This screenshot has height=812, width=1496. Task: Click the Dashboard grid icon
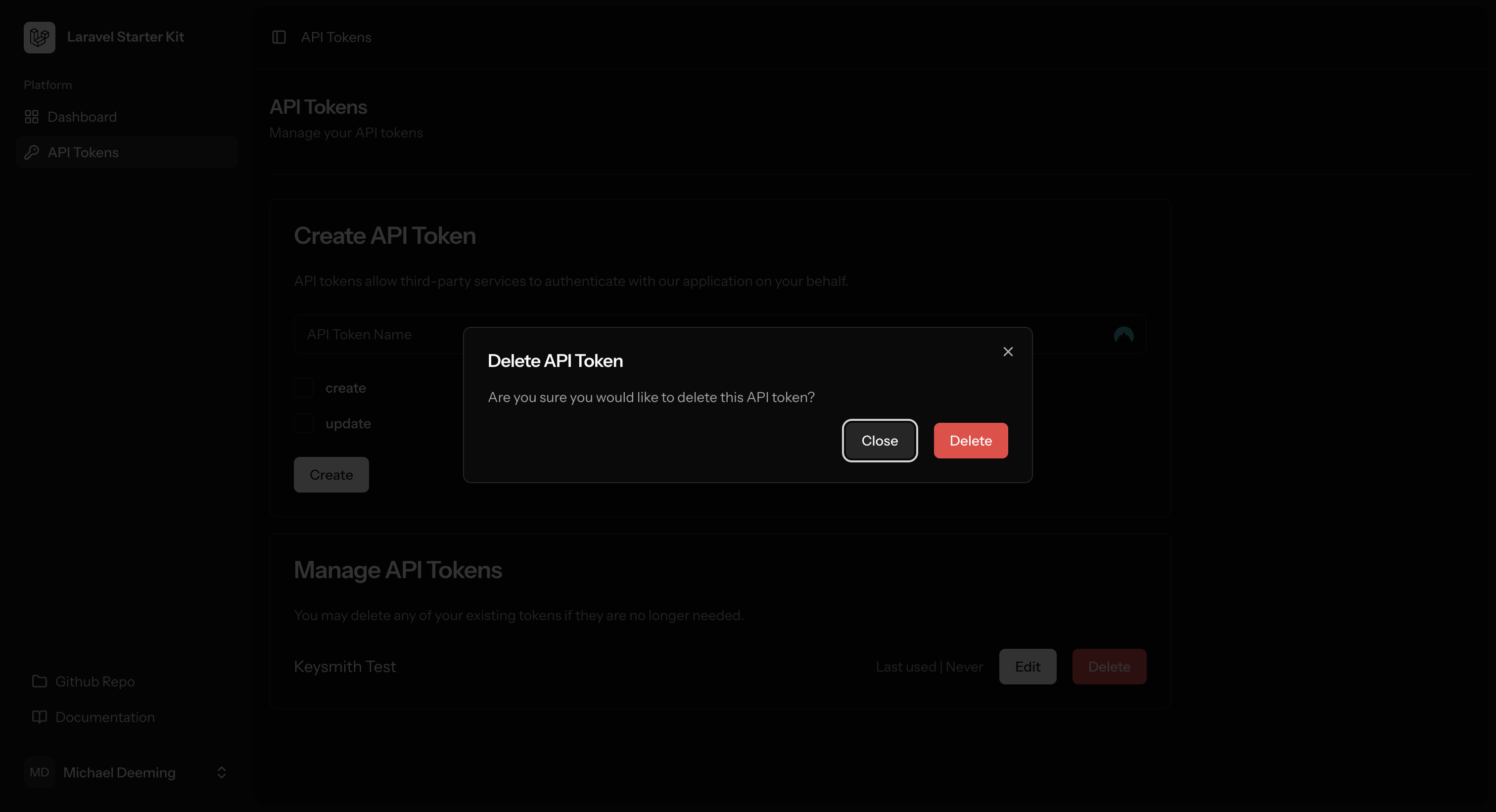31,117
